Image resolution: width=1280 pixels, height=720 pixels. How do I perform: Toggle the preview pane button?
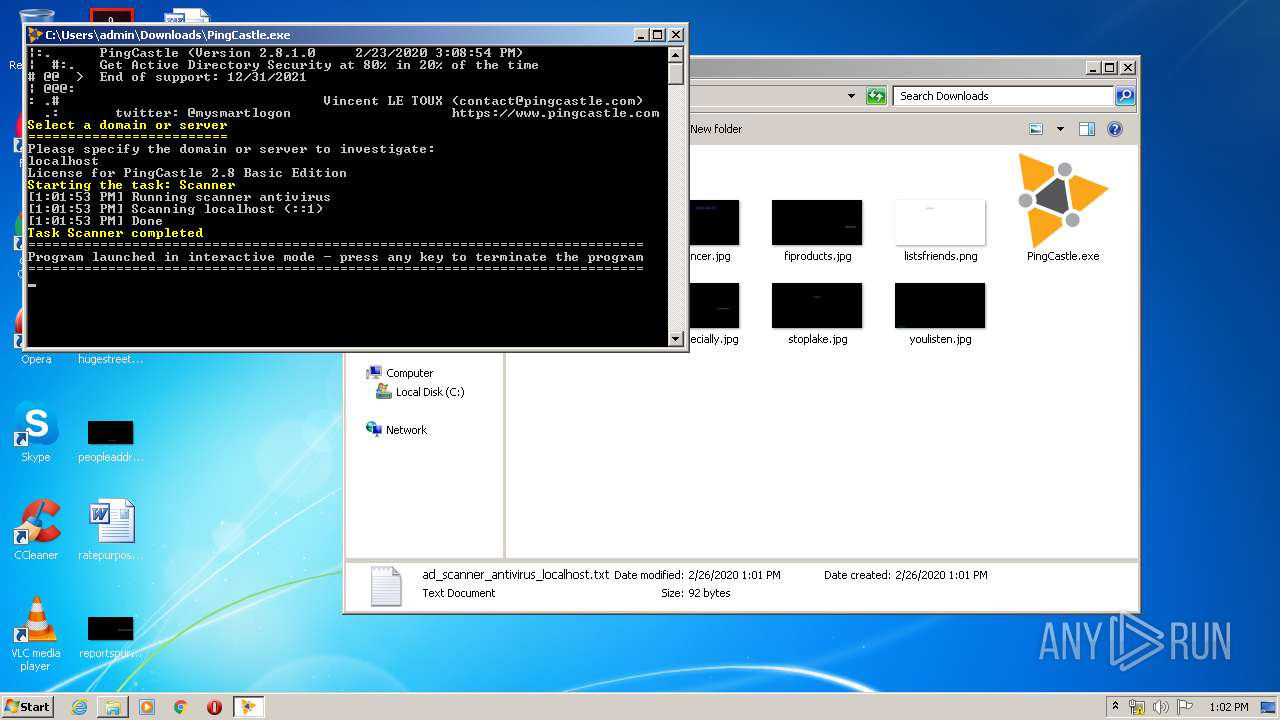pos(1087,129)
